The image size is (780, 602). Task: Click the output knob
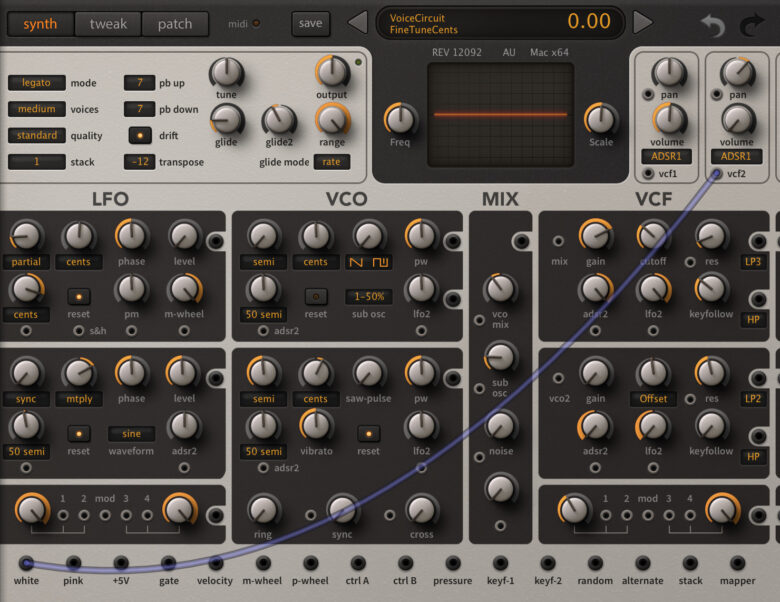tap(332, 72)
